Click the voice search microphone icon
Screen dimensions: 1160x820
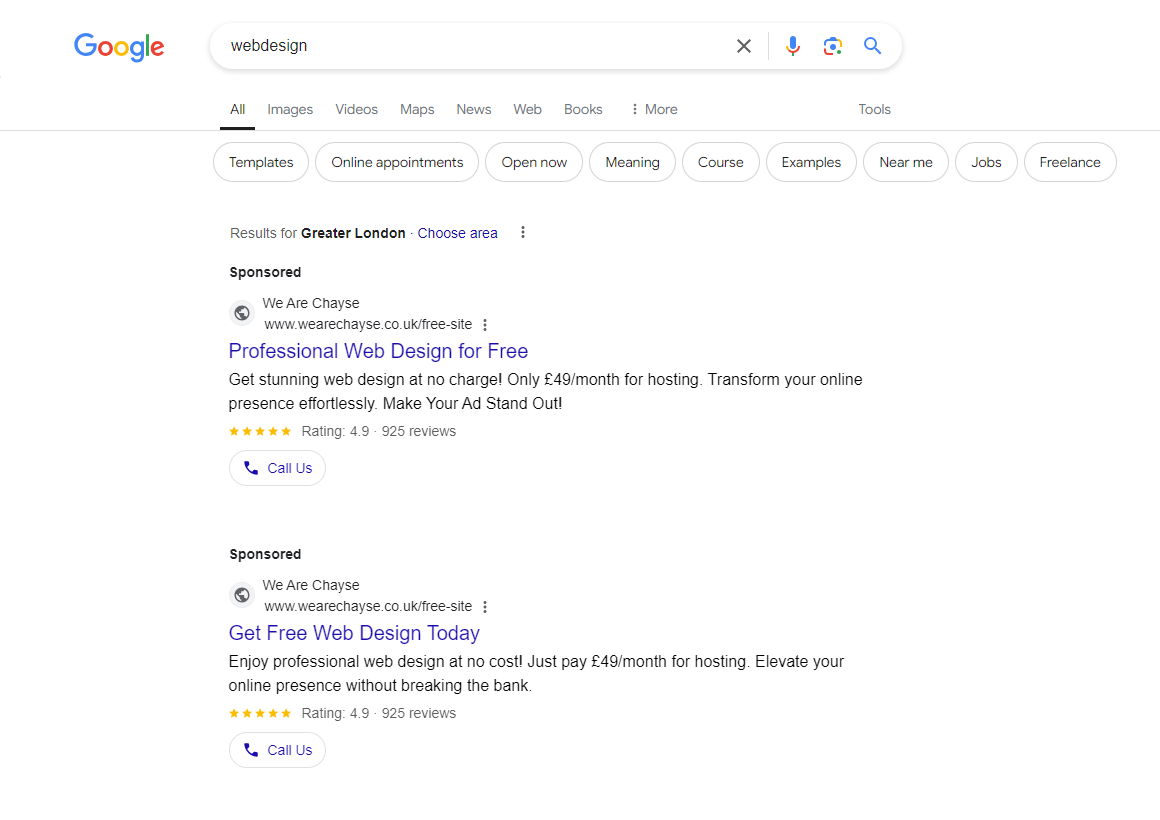(792, 46)
